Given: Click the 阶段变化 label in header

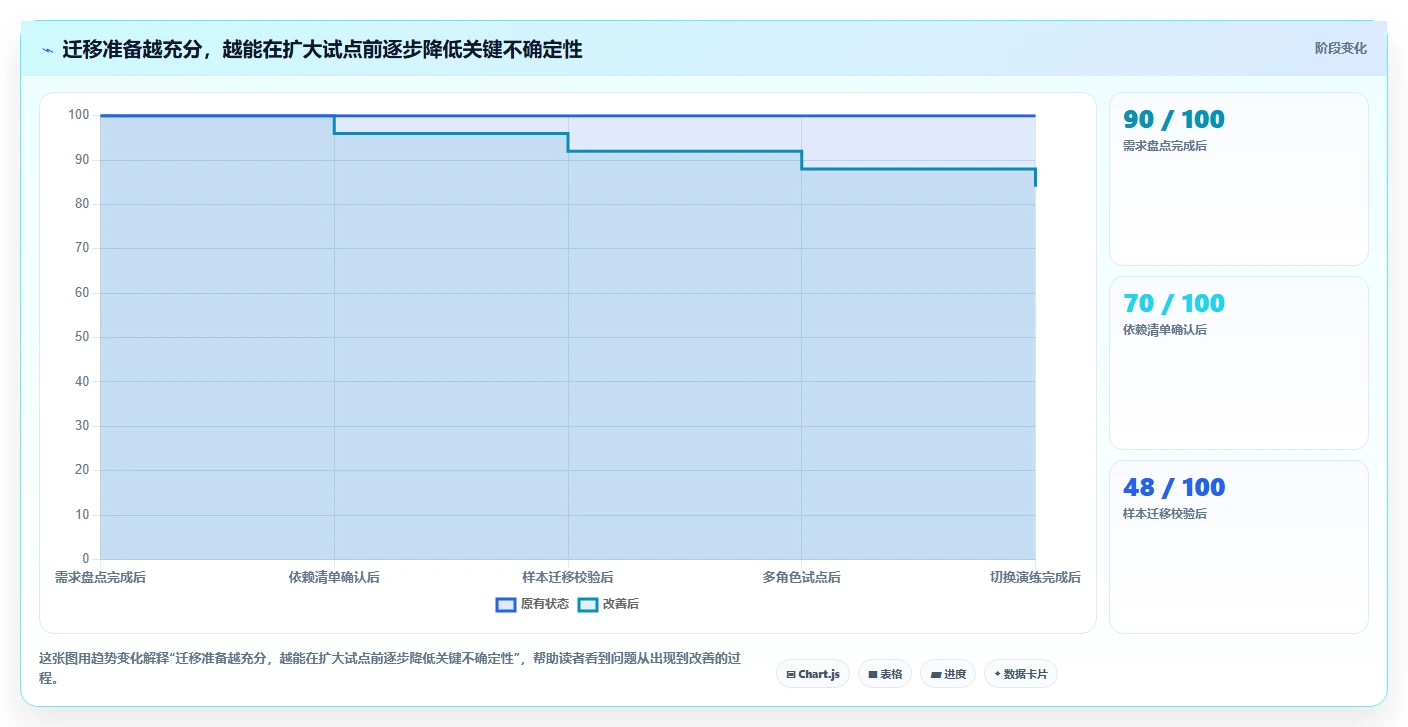Looking at the screenshot, I should point(1340,48).
